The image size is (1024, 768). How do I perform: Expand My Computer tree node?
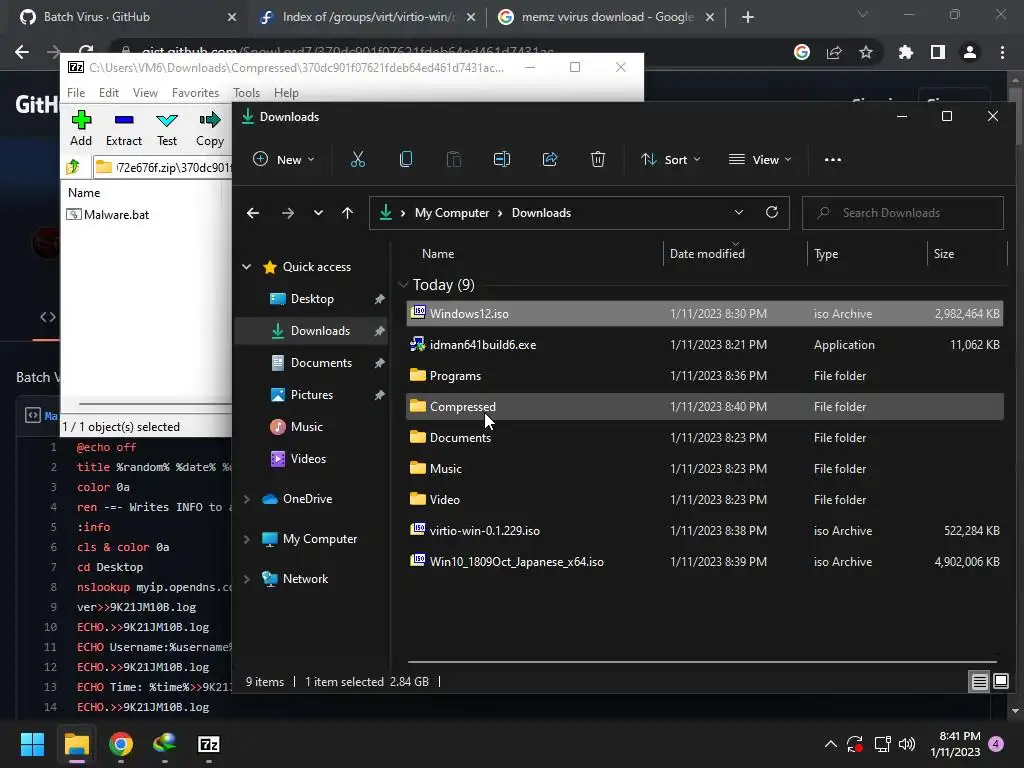(x=247, y=539)
